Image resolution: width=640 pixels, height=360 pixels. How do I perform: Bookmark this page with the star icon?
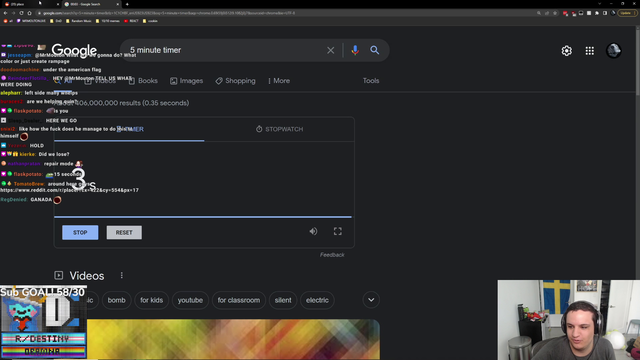click(x=555, y=13)
